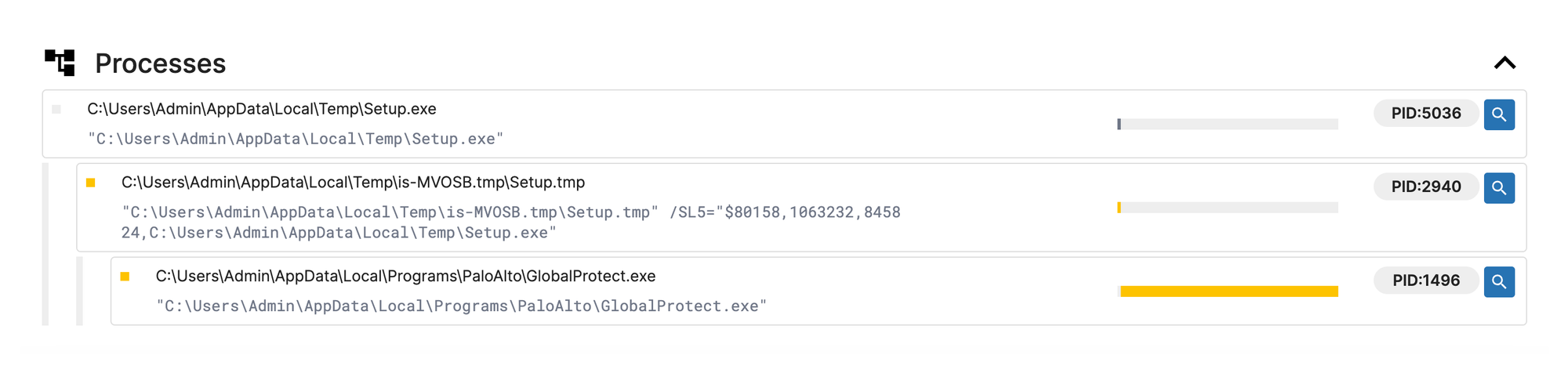1568x373 pixels.
Task: Click the activity bar for Setup.exe
Action: [1228, 124]
